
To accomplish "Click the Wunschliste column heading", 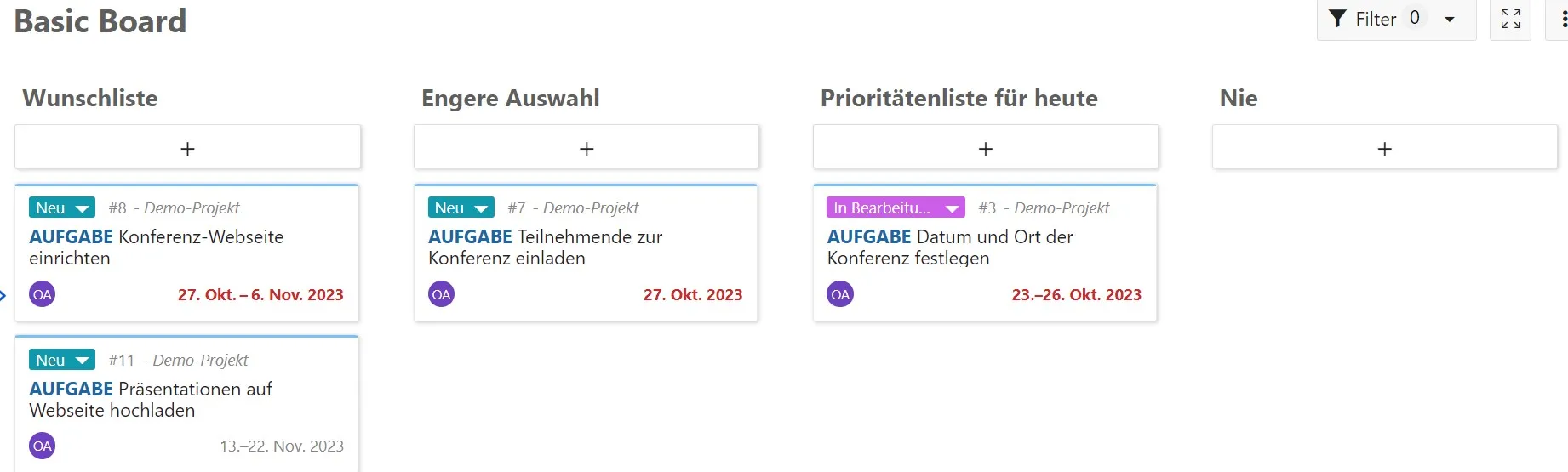I will click(90, 99).
